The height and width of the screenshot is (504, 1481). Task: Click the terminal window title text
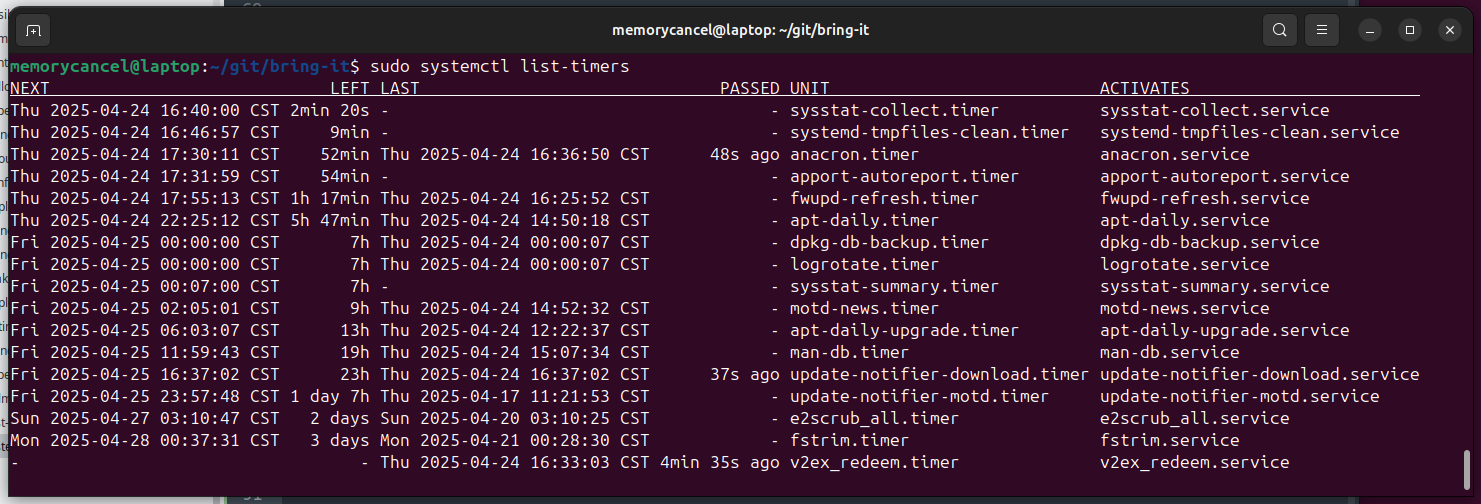741,30
